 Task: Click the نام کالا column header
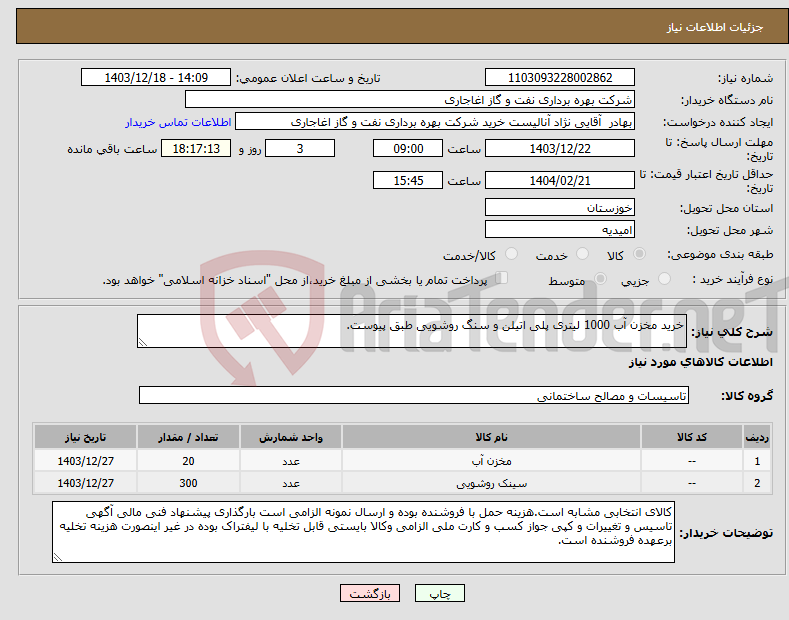click(x=491, y=437)
